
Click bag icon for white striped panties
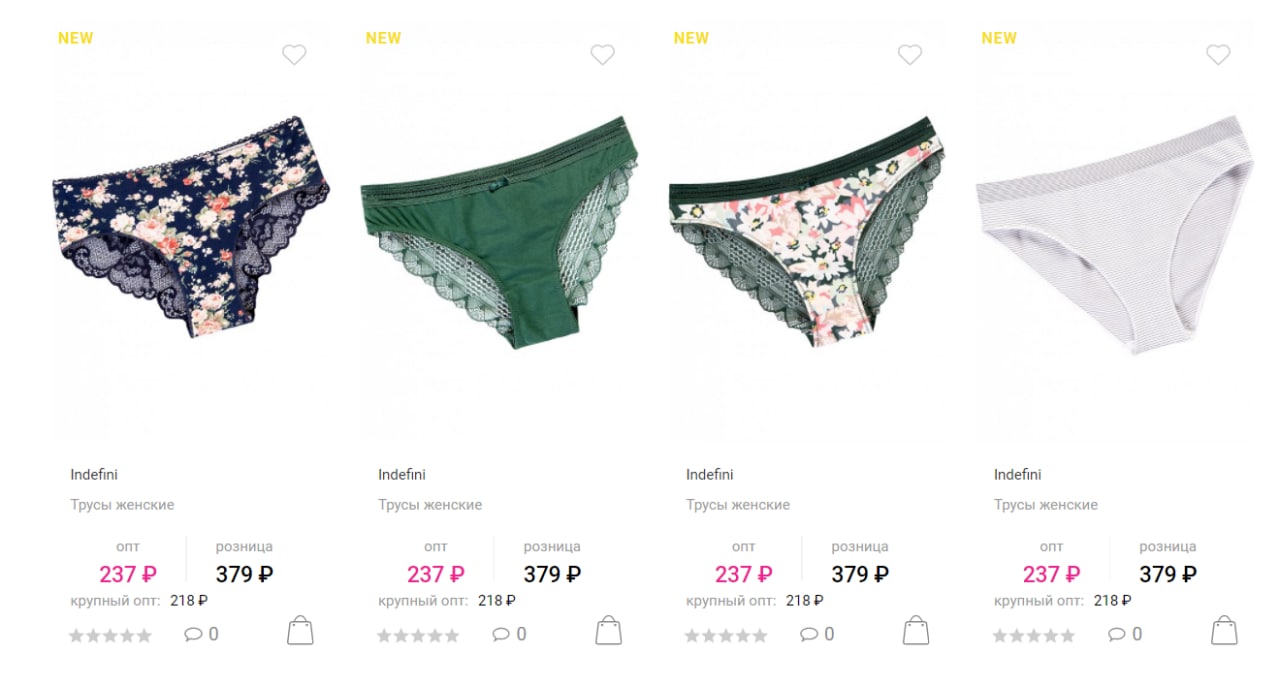click(x=1224, y=631)
